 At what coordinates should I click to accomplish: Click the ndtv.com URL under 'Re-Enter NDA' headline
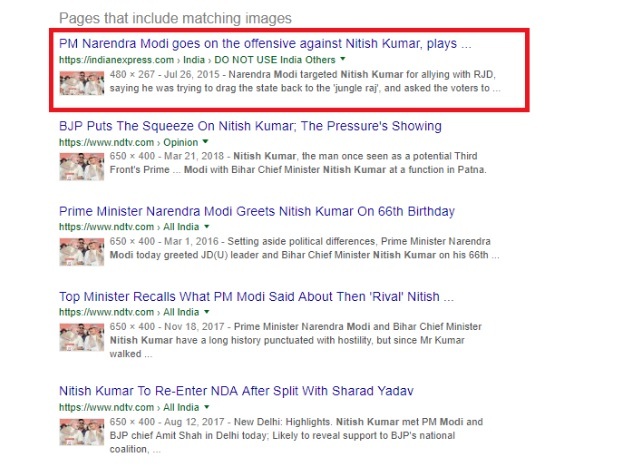[x=129, y=407]
